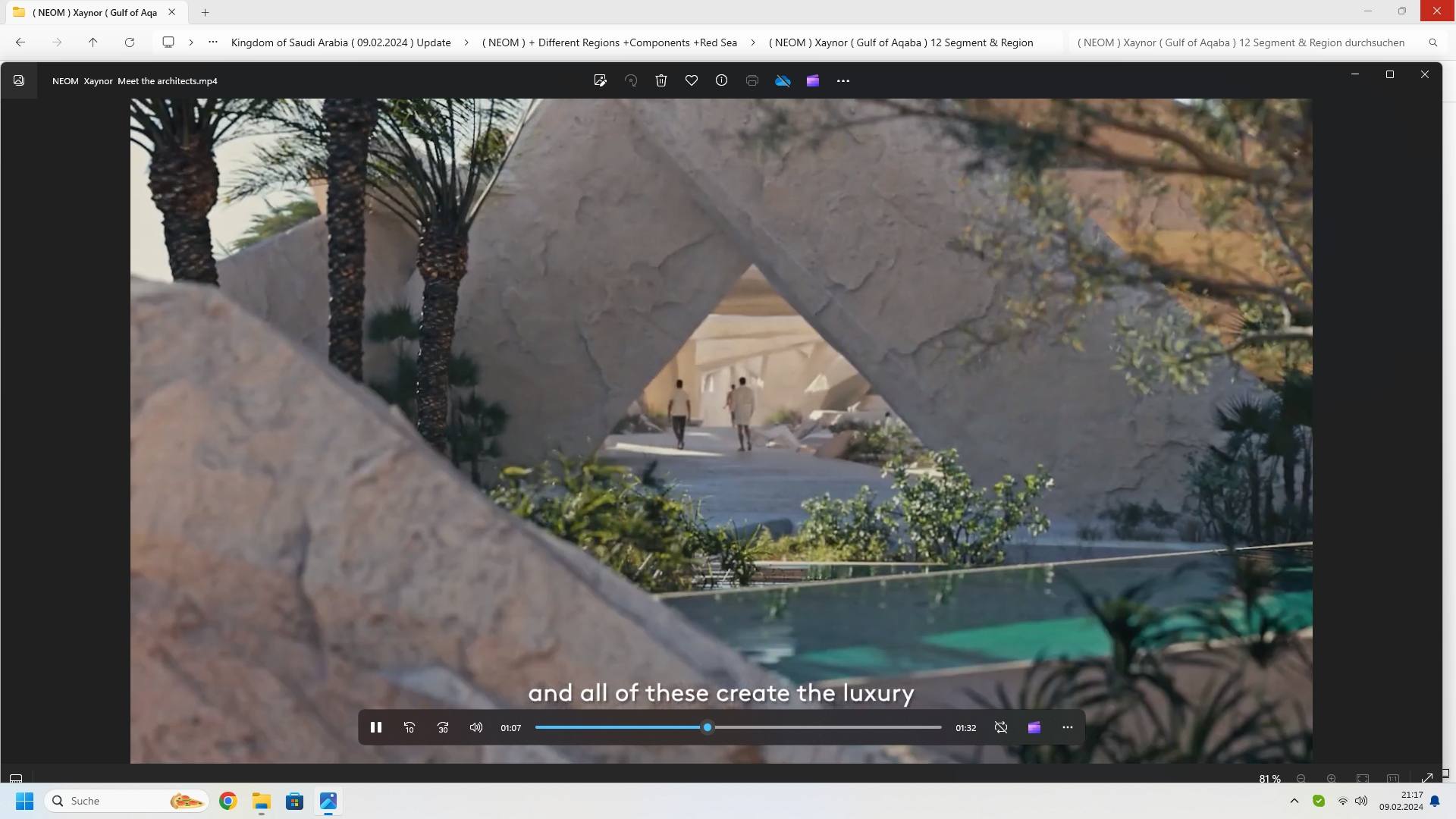The width and height of the screenshot is (1456, 819).
Task: Click the 81 % zoom level text
Action: click(x=1269, y=779)
